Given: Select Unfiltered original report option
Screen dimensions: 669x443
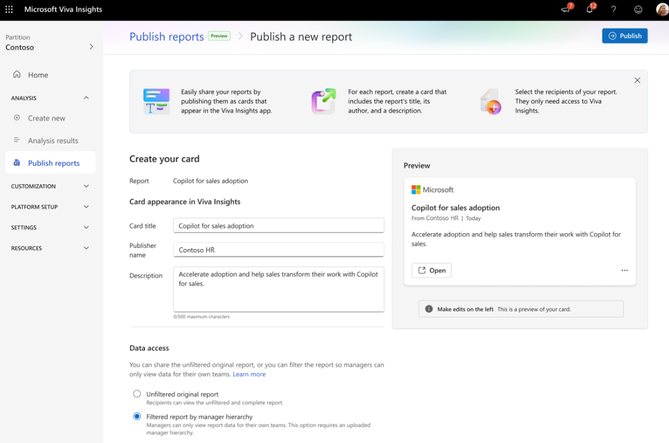Looking at the screenshot, I should (137, 394).
